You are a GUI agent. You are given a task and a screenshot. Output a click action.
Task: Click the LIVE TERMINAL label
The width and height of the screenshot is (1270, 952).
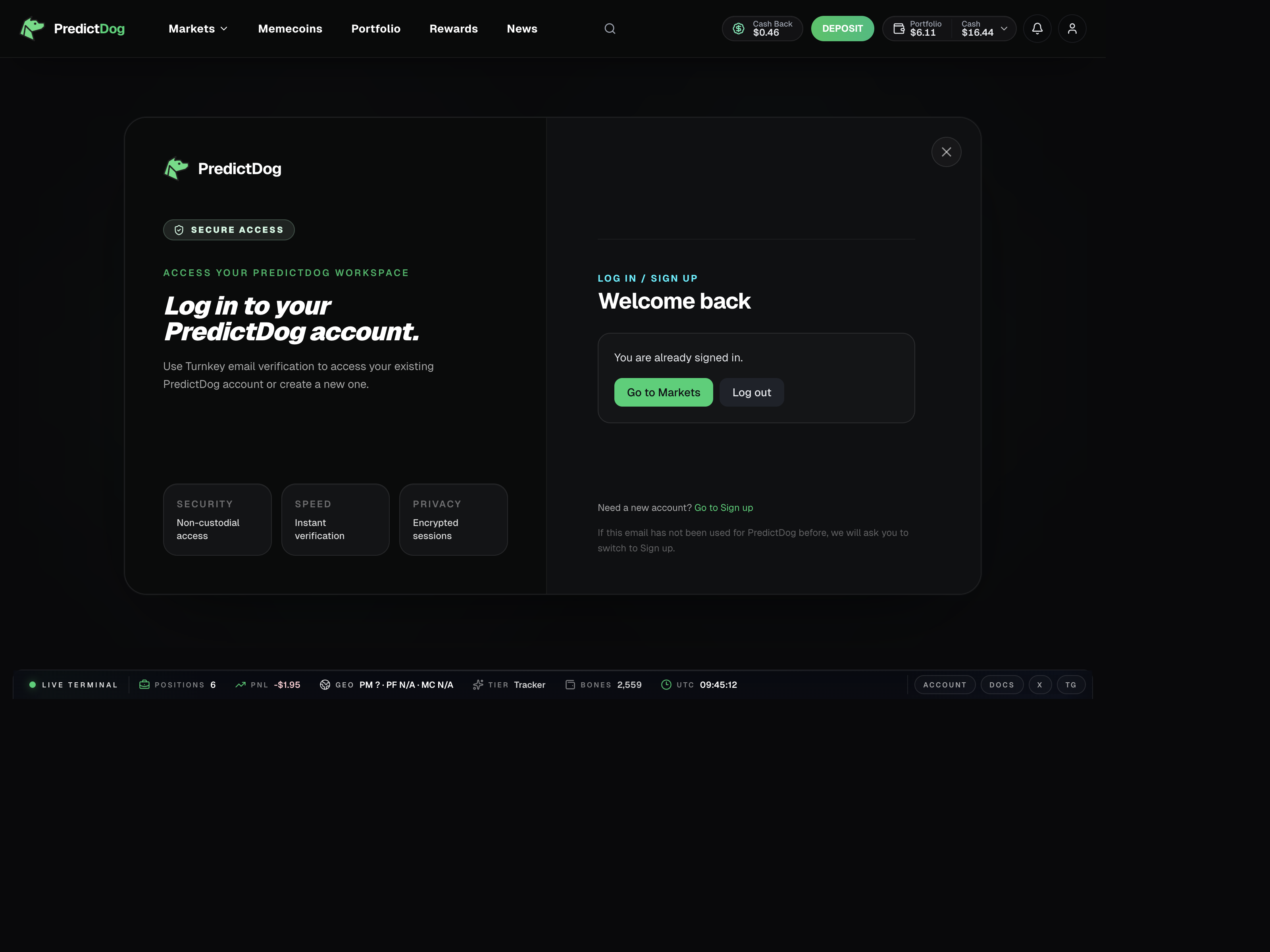pos(79,685)
